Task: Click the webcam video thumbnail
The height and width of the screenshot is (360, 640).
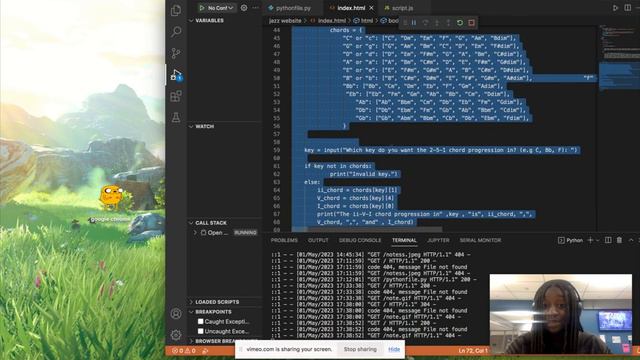Action: click(x=561, y=313)
